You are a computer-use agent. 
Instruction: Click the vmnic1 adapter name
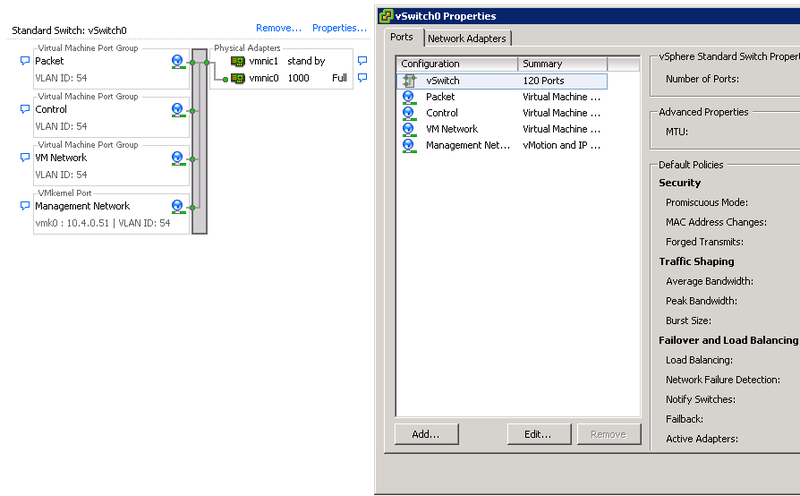click(264, 61)
